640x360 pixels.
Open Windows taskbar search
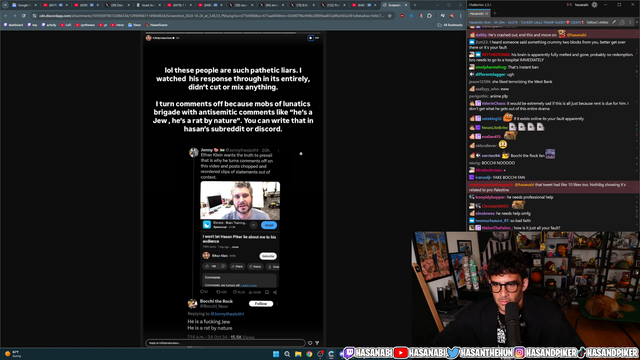coord(287,353)
